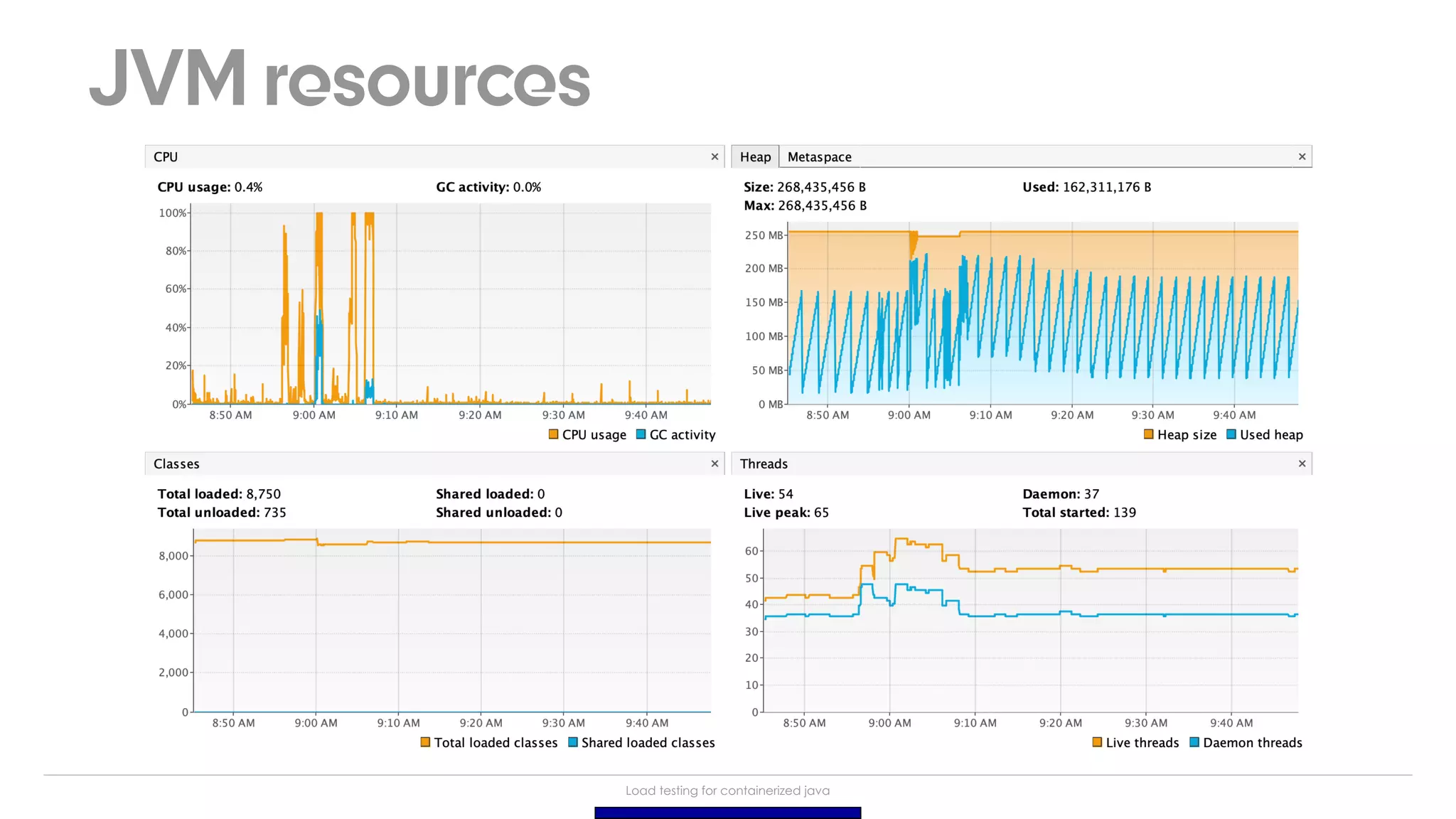This screenshot has height=819, width=1456.
Task: Click the GC activity blue legend swatch
Action: pos(641,434)
